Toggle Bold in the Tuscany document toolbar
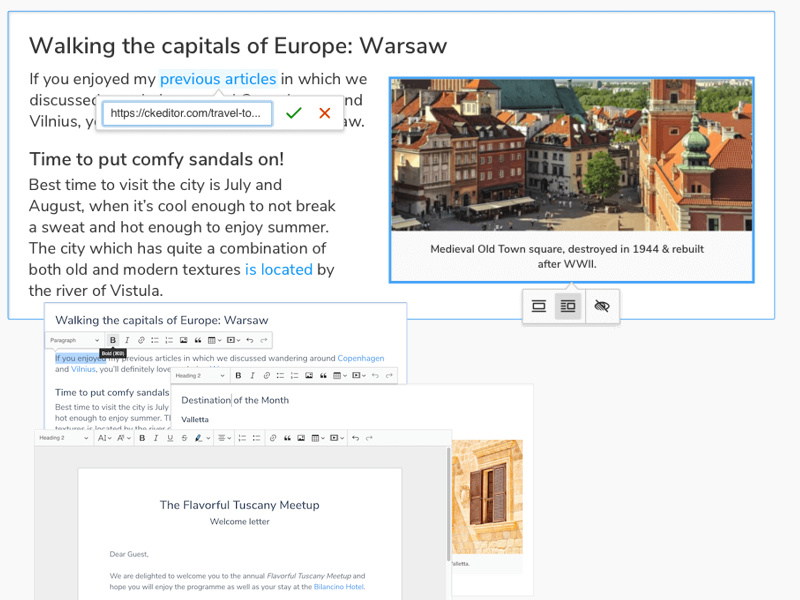 tap(142, 438)
